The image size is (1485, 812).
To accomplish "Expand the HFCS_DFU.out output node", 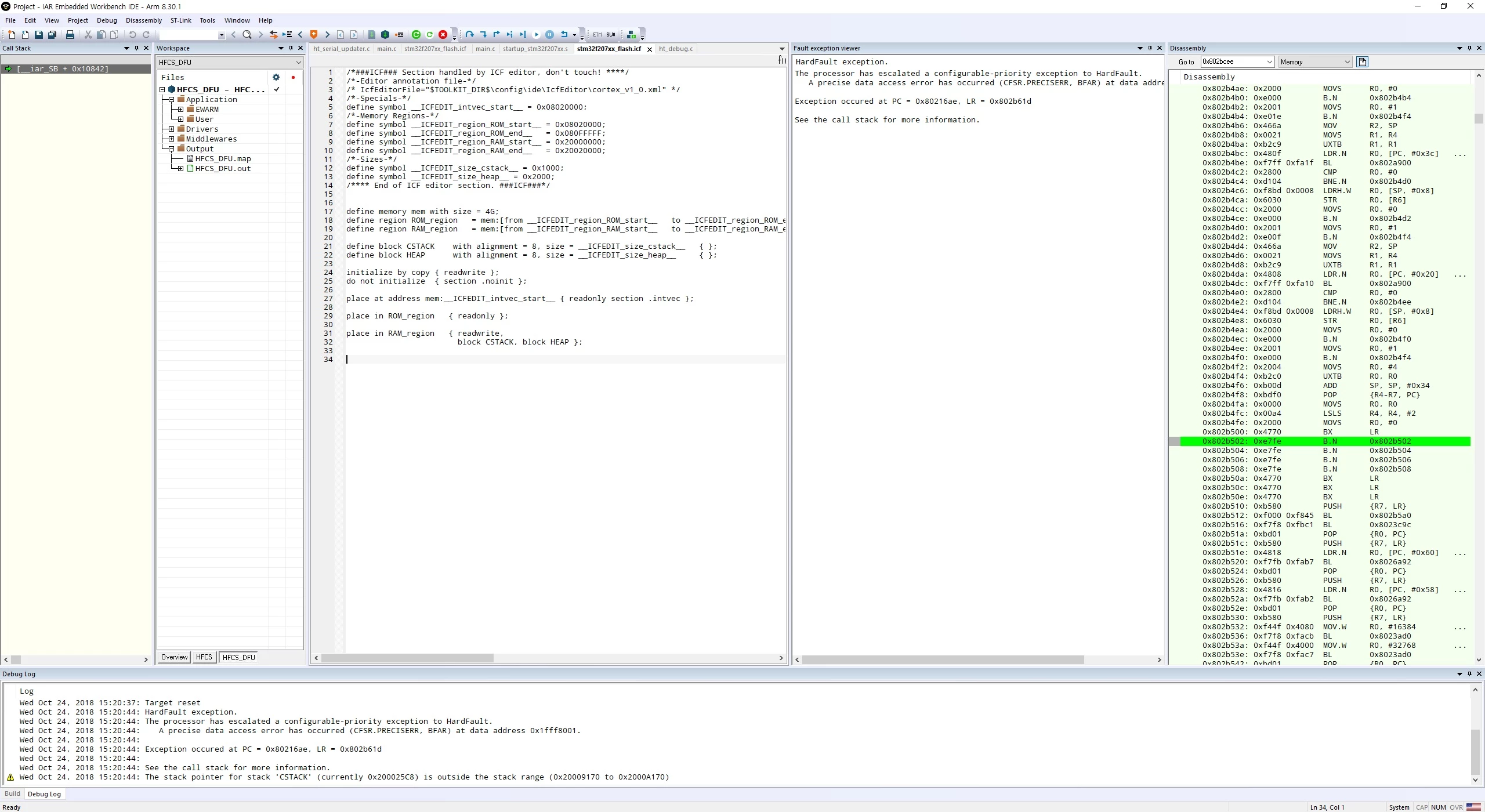I will pyautogui.click(x=181, y=168).
